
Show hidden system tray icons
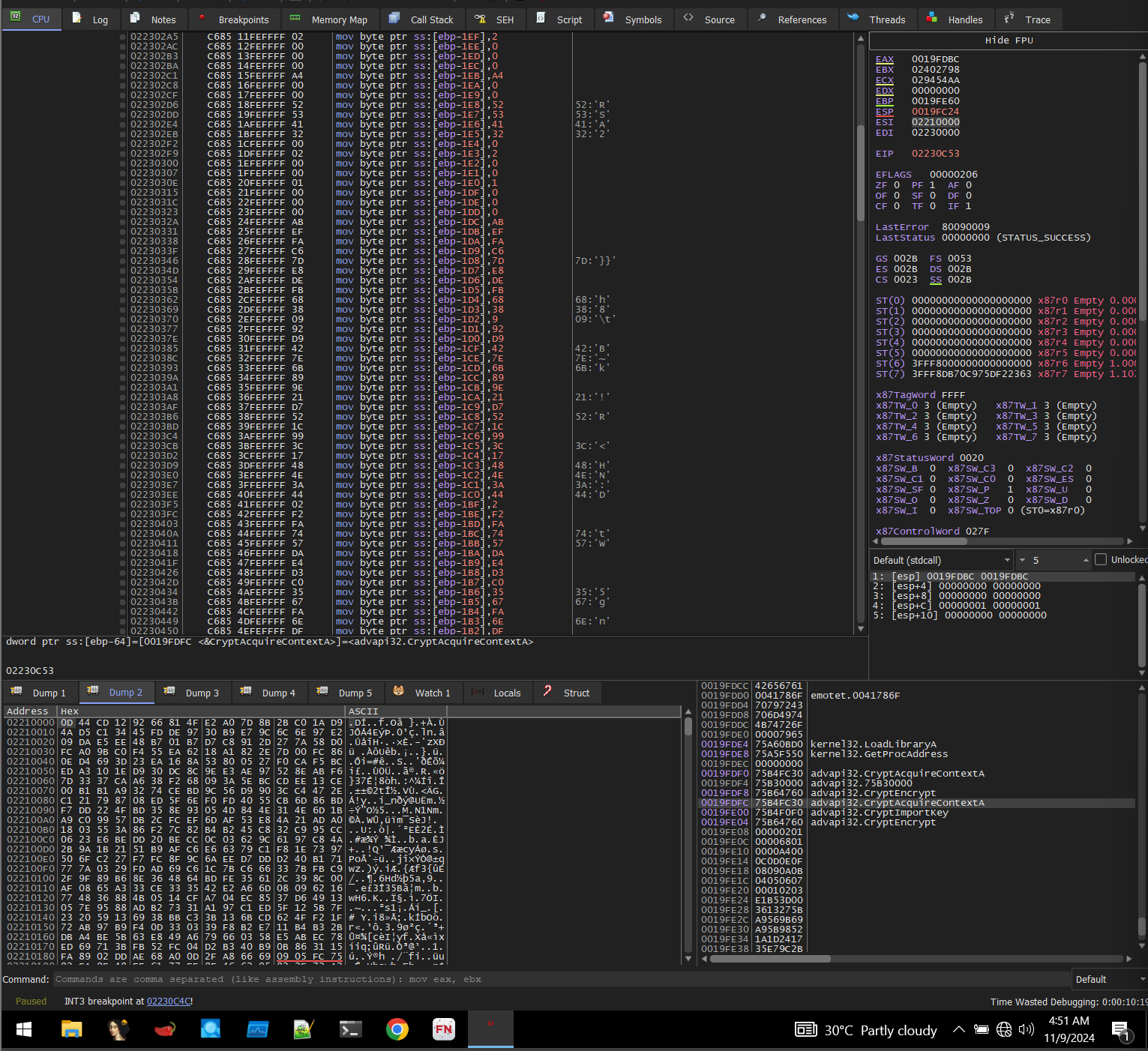click(x=958, y=1030)
